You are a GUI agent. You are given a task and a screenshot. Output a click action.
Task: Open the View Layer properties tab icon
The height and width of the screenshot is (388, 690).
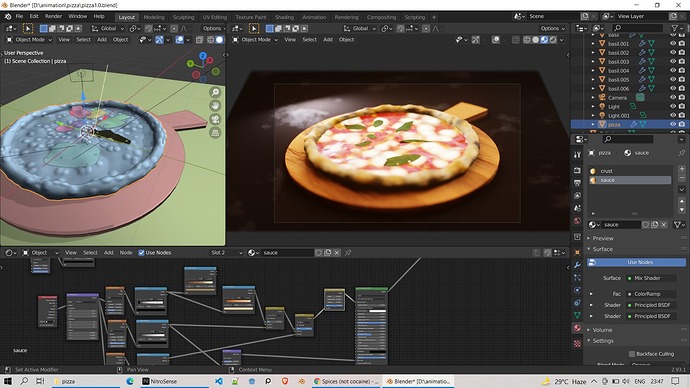point(577,195)
